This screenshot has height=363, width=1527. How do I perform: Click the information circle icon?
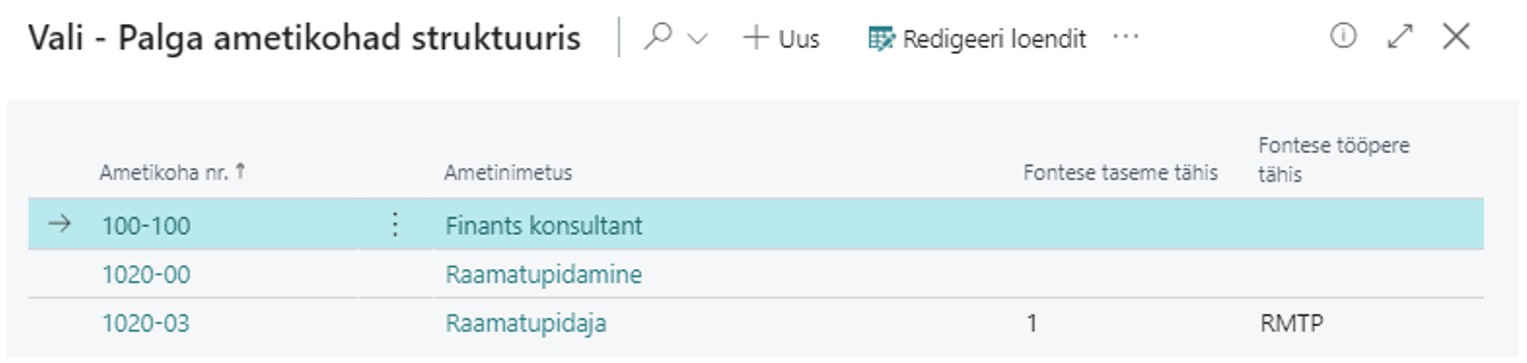tap(1343, 37)
